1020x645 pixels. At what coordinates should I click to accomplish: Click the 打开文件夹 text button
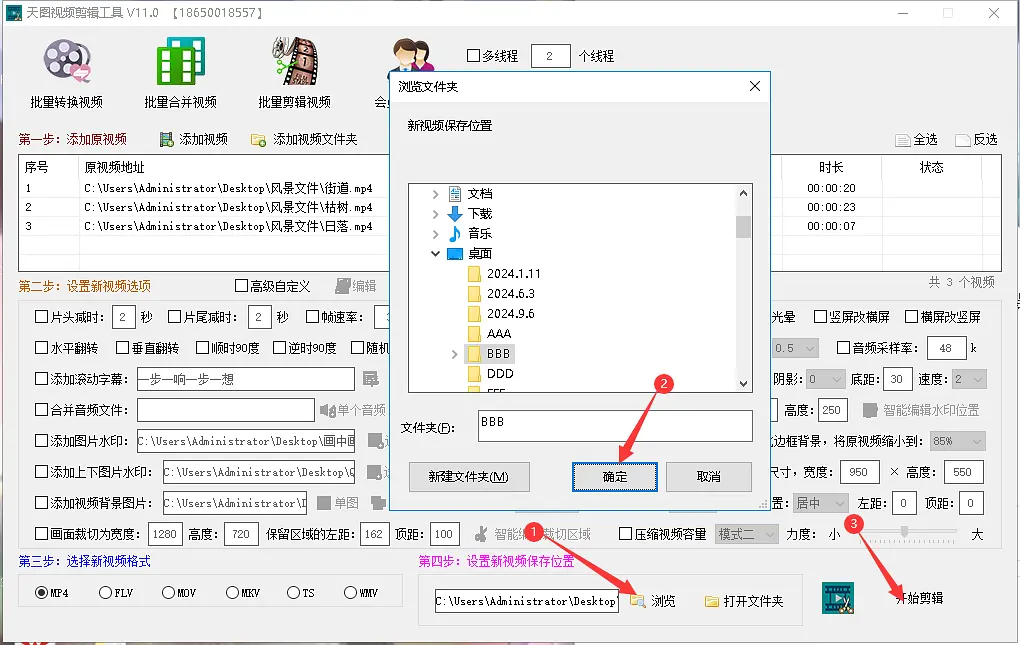tap(753, 601)
